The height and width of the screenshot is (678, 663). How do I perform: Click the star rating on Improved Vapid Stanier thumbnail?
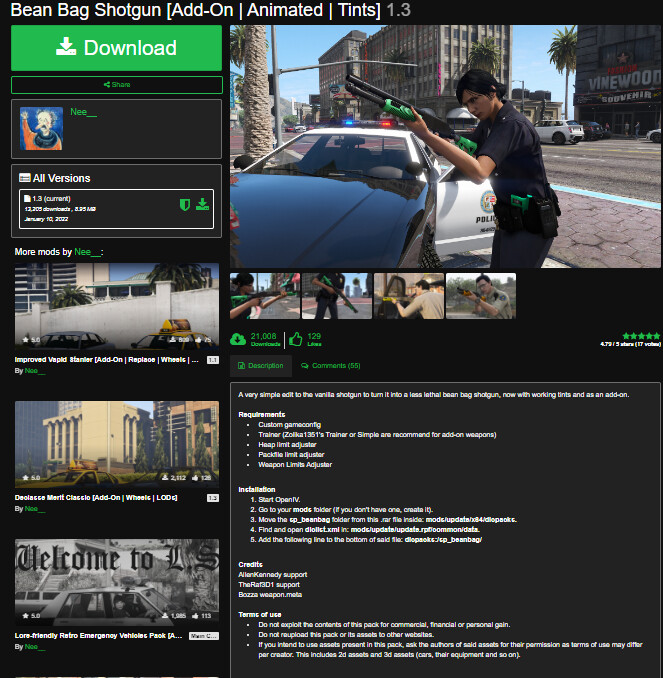pyautogui.click(x=31, y=340)
